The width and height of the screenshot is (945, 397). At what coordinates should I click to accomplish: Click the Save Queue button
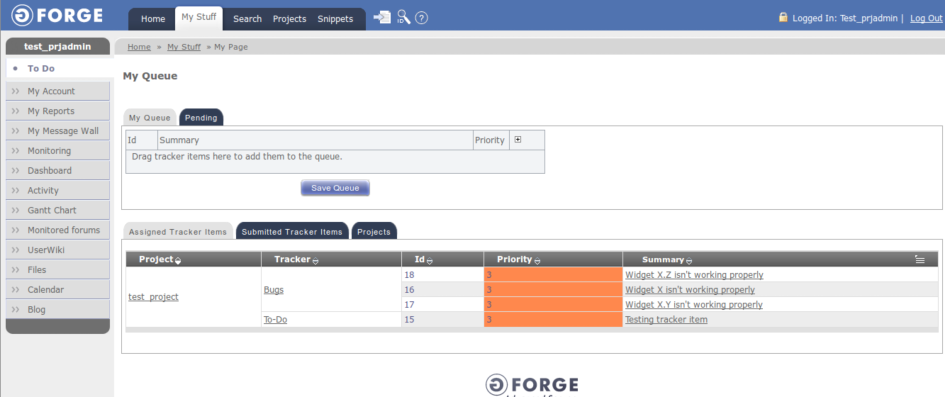pos(335,188)
